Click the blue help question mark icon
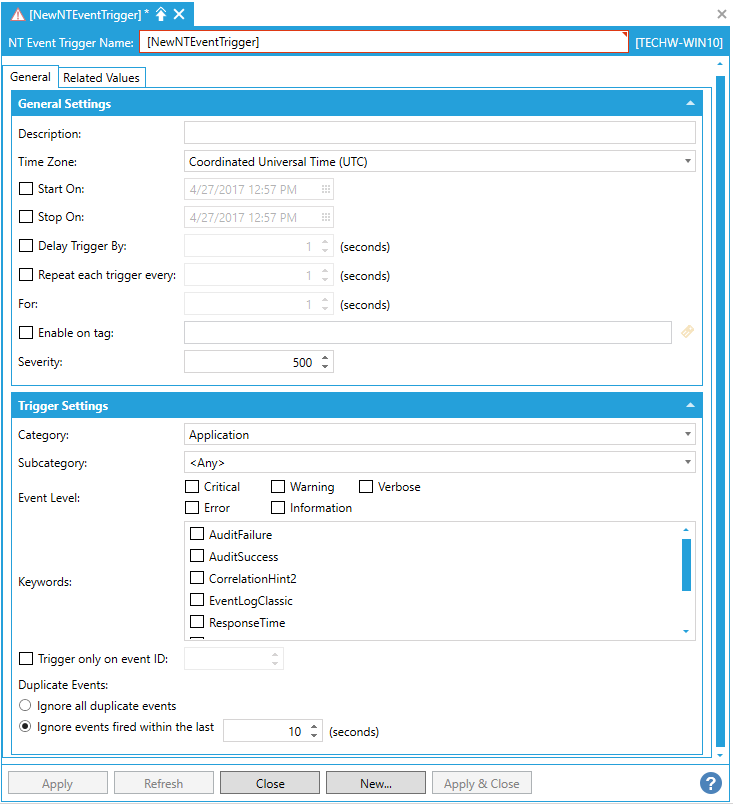The width and height of the screenshot is (733, 807). (x=711, y=783)
